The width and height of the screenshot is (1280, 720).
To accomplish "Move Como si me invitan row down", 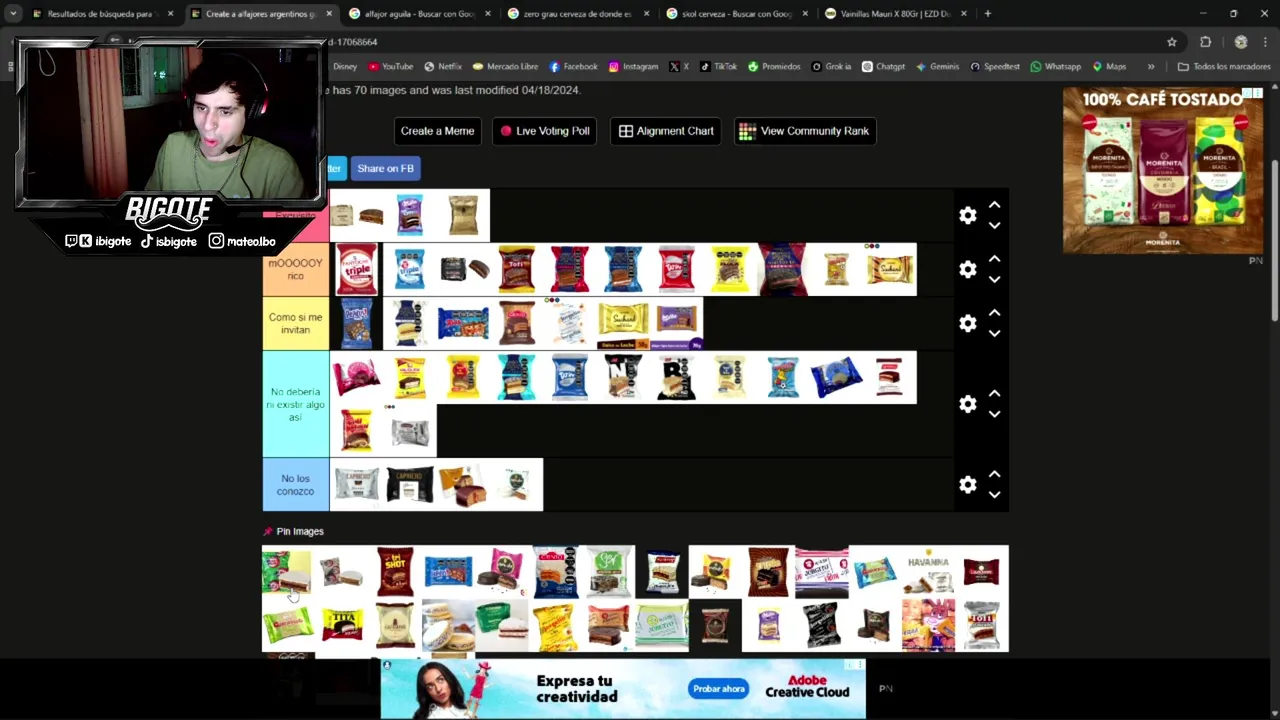I will pos(994,334).
